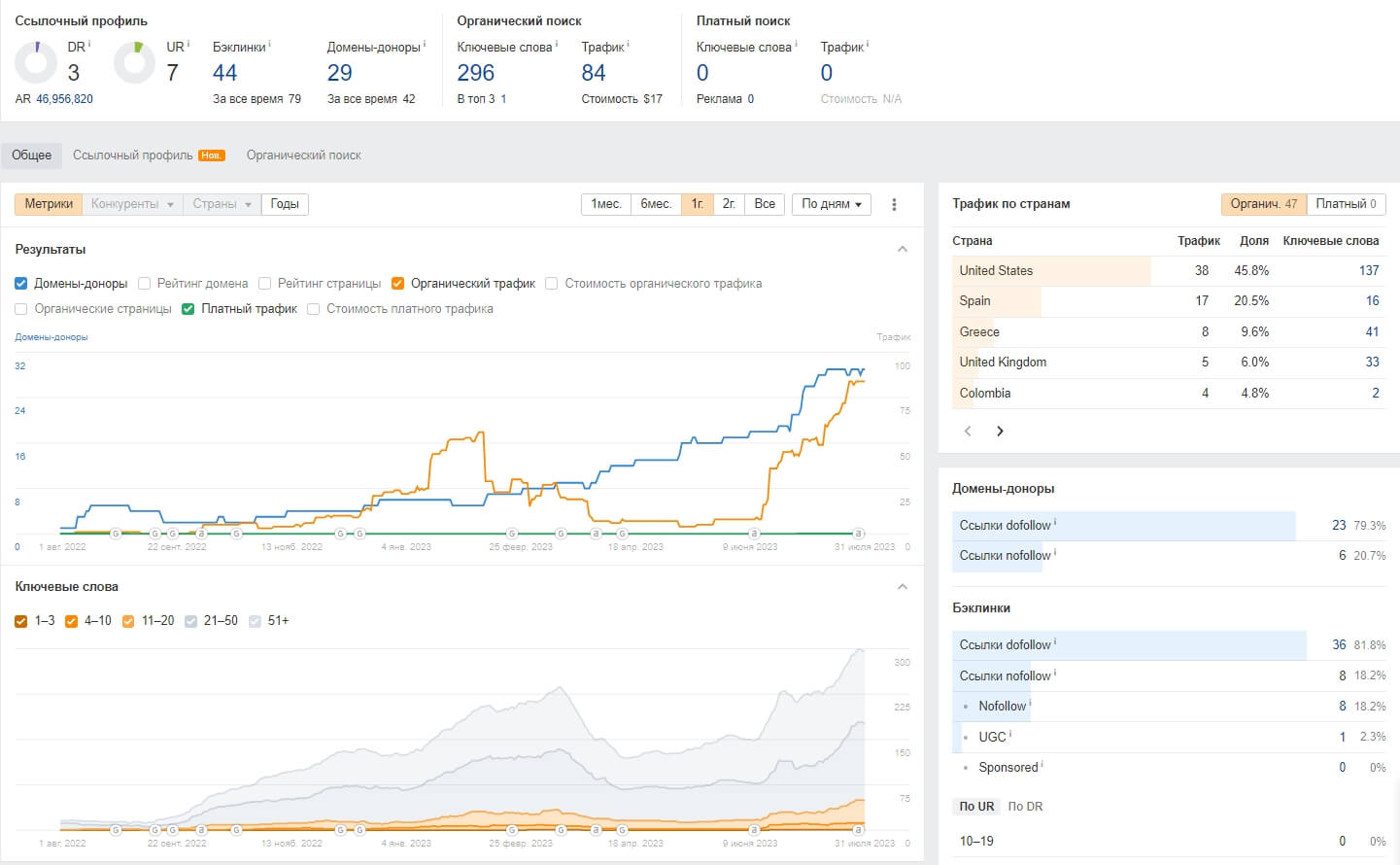The width and height of the screenshot is (1400, 865).
Task: Go to next page of countries list
Action: coord(1000,432)
